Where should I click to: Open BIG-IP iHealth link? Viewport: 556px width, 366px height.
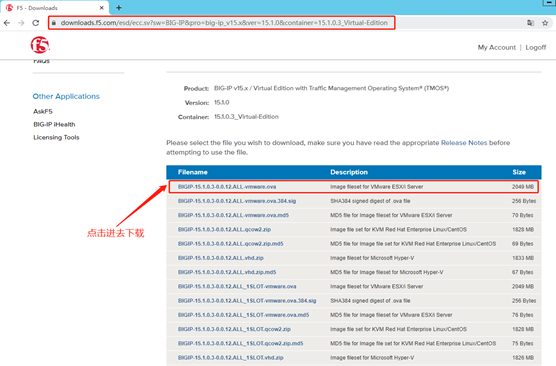[x=54, y=124]
